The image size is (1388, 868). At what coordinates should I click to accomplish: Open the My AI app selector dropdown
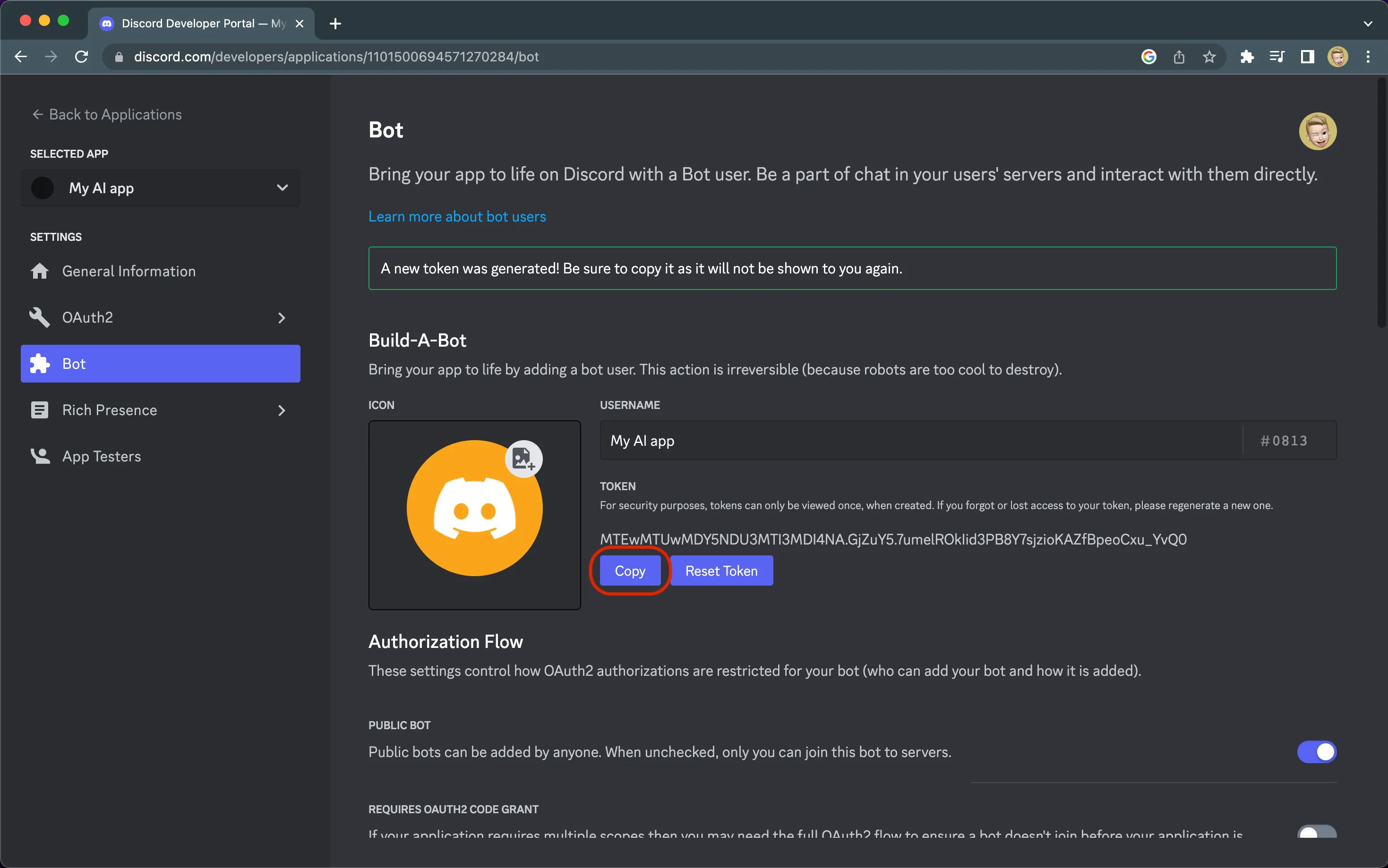[x=161, y=188]
